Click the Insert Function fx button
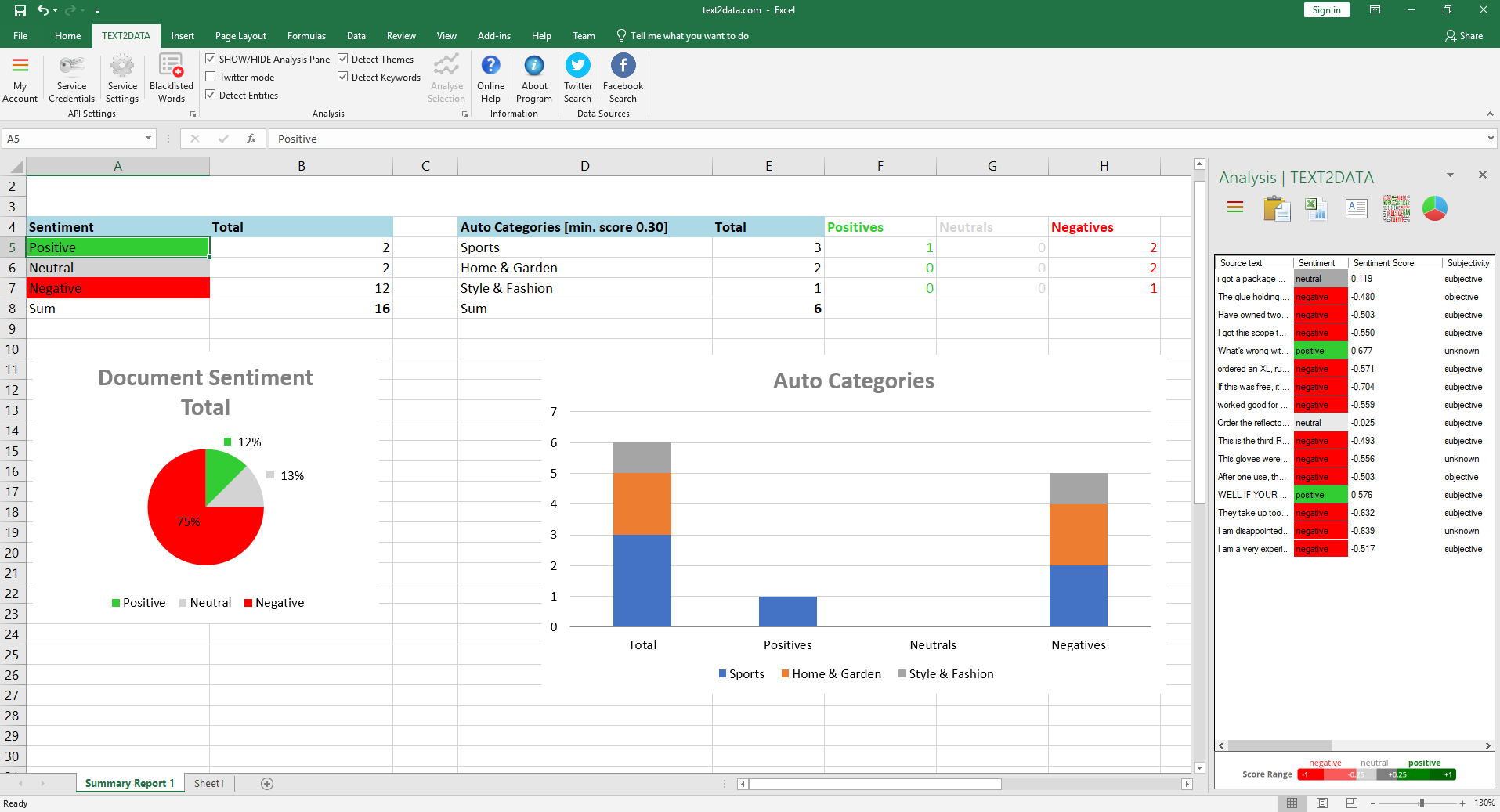 point(251,139)
